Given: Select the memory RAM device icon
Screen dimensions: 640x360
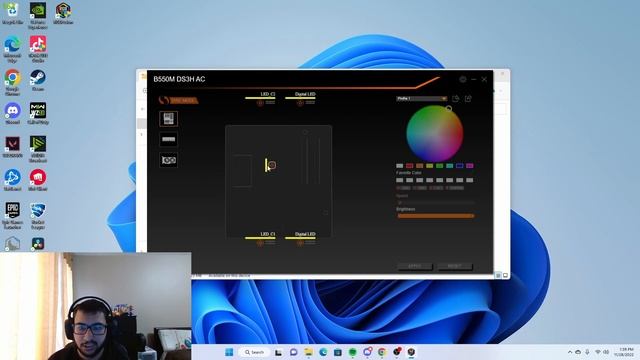Looking at the screenshot, I should point(169,139).
